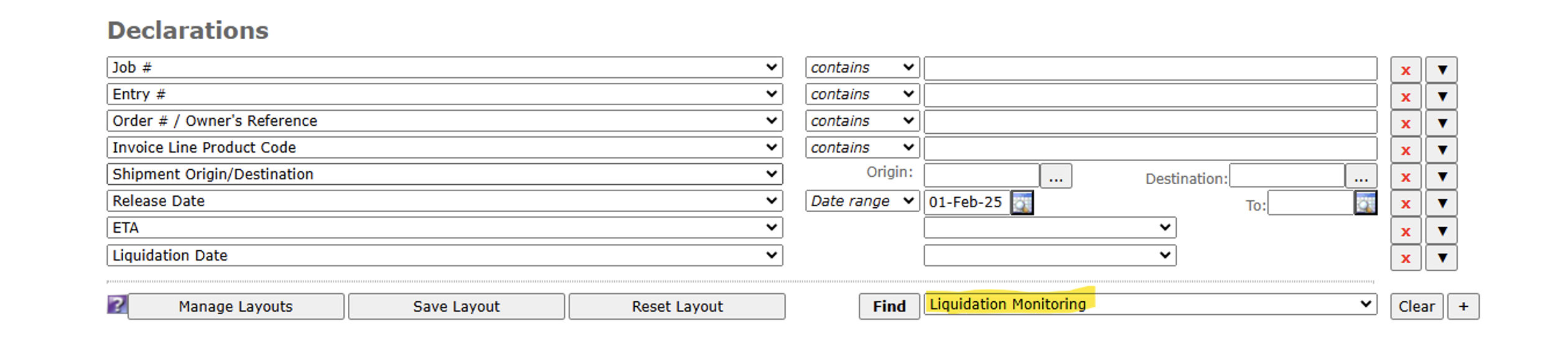Remove the Job # filter row
This screenshot has height=346, width=1568.
click(x=1405, y=70)
